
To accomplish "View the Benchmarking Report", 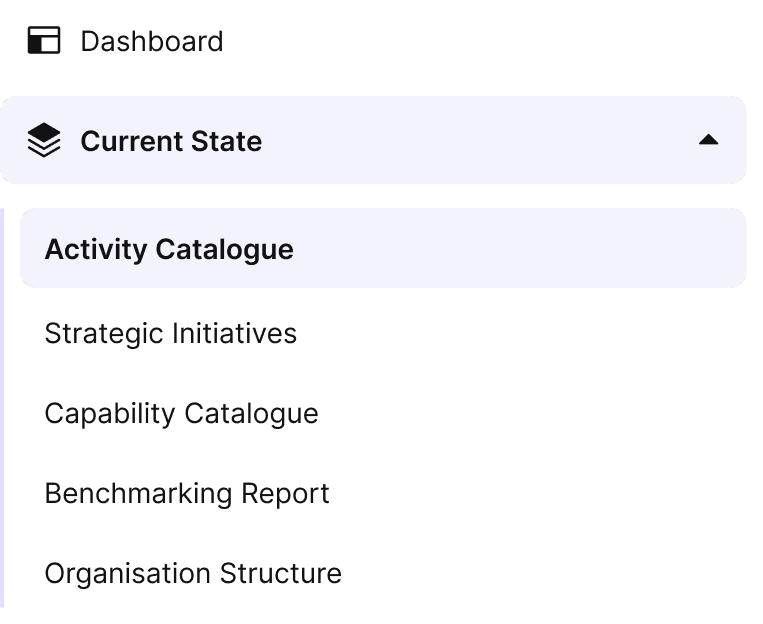I will (187, 493).
